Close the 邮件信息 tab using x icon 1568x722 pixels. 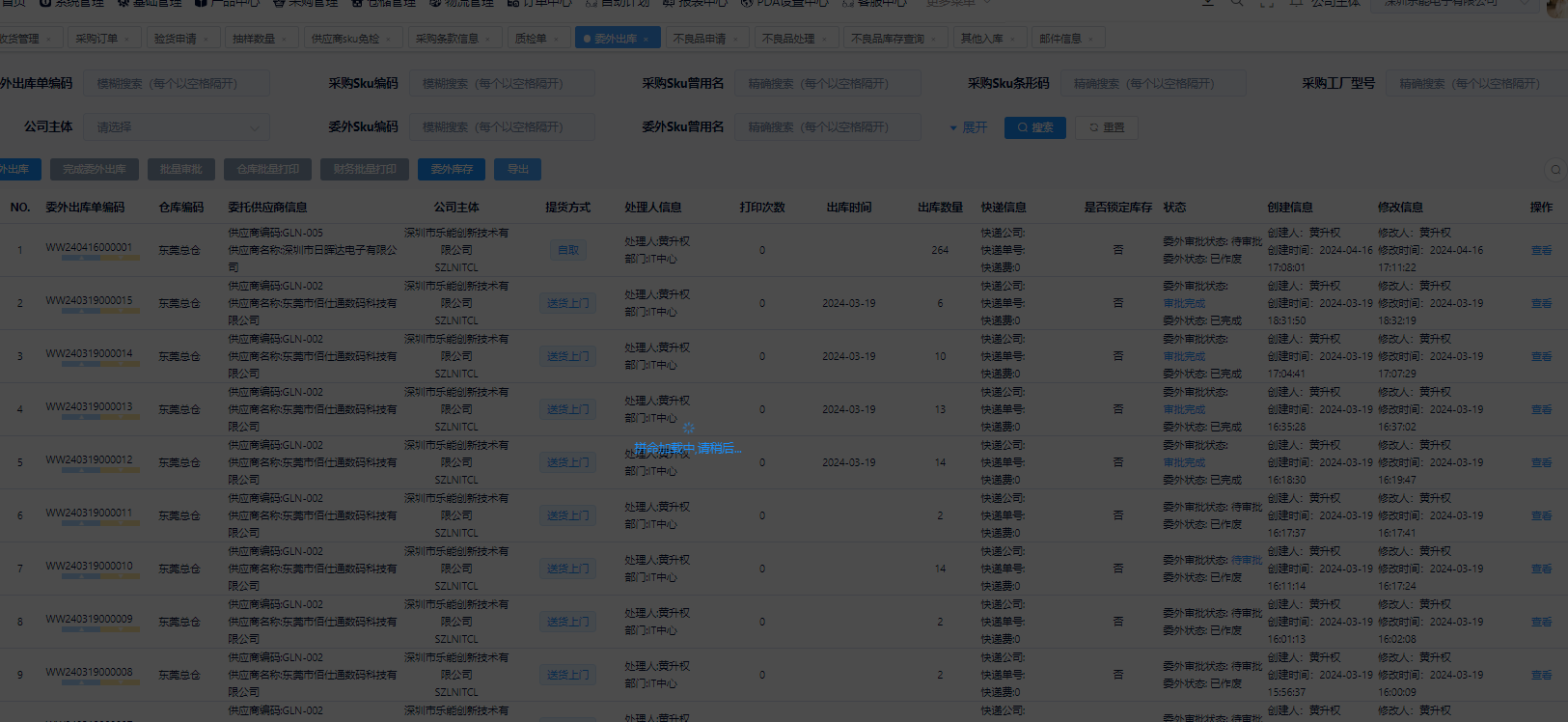[x=1091, y=40]
